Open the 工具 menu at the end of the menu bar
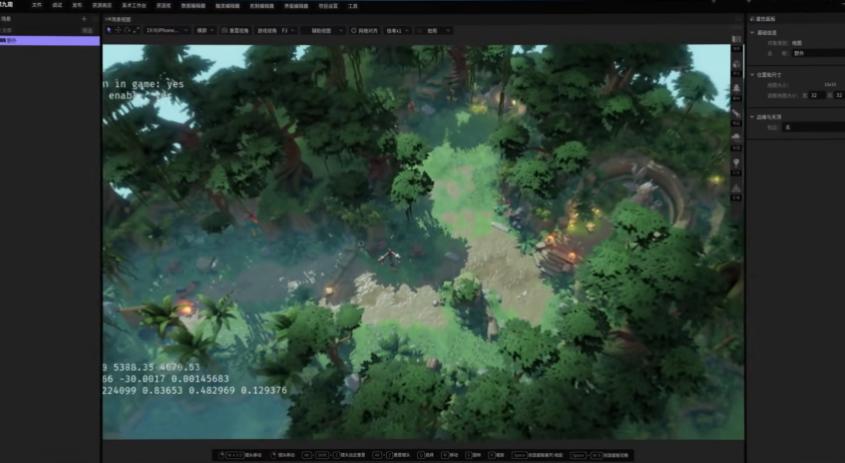The image size is (845, 463). point(352,6)
